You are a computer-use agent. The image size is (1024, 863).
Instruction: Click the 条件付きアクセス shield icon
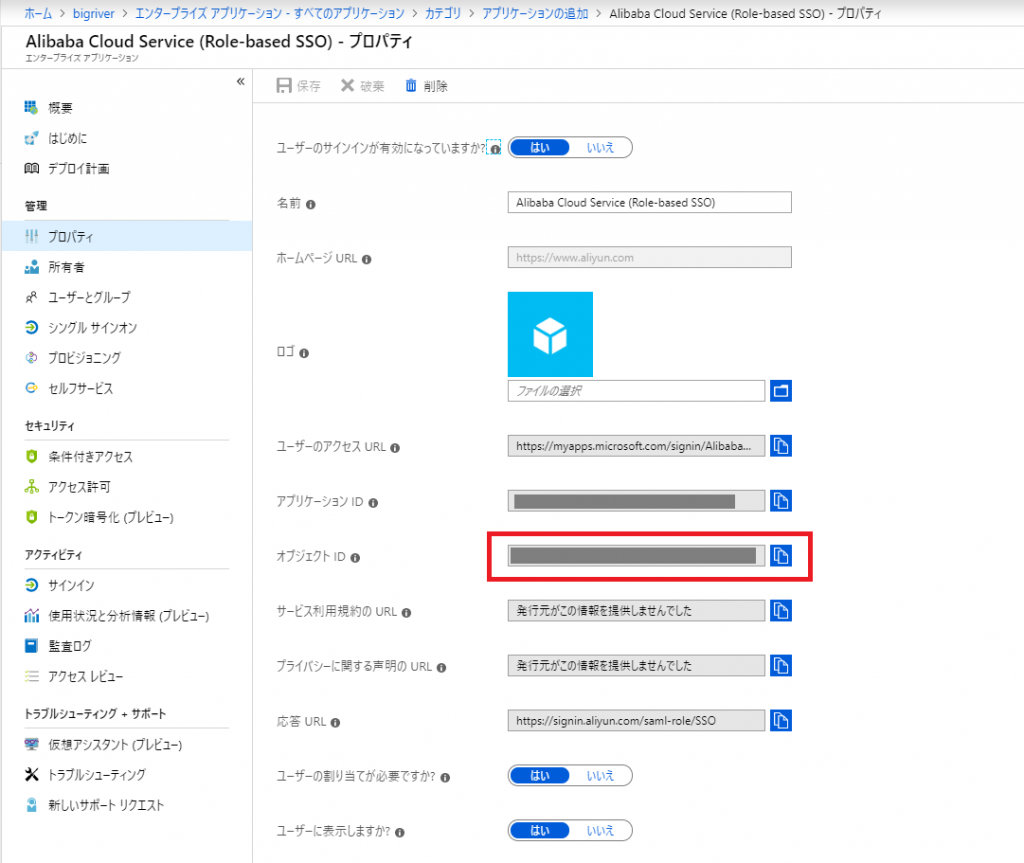31,456
